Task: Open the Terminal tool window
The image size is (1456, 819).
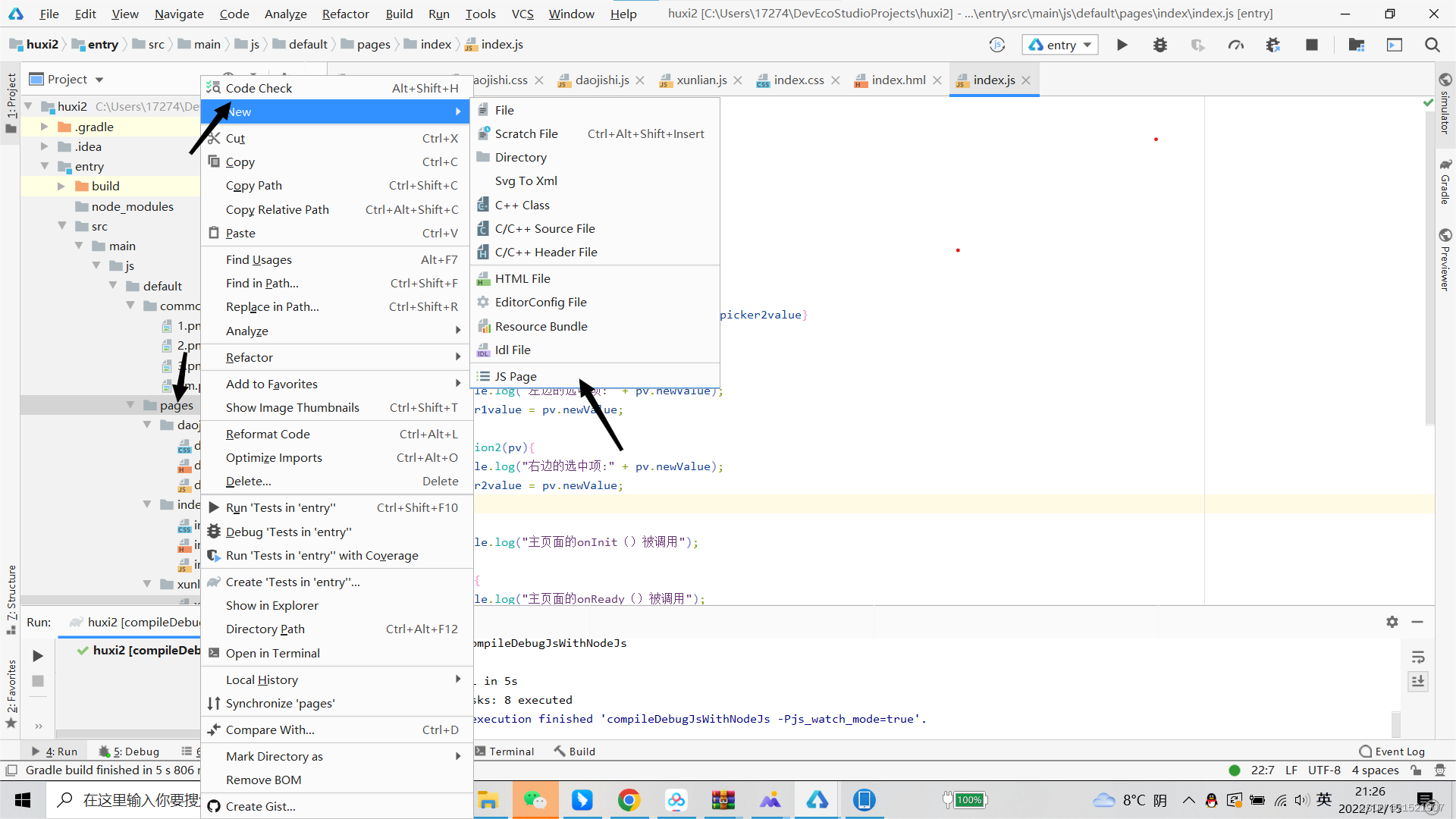Action: point(505,752)
